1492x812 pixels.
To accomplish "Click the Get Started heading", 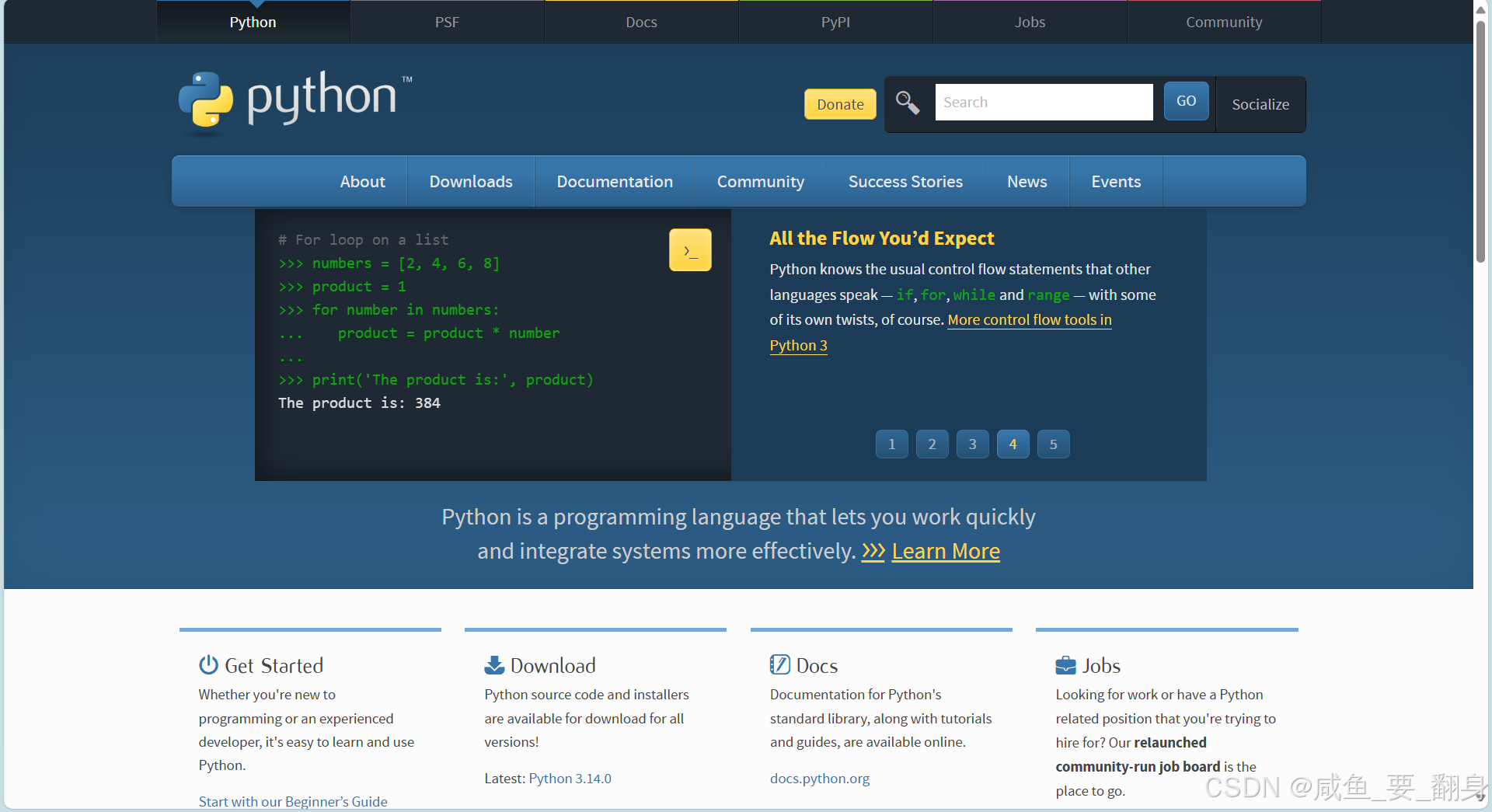I will pyautogui.click(x=274, y=666).
